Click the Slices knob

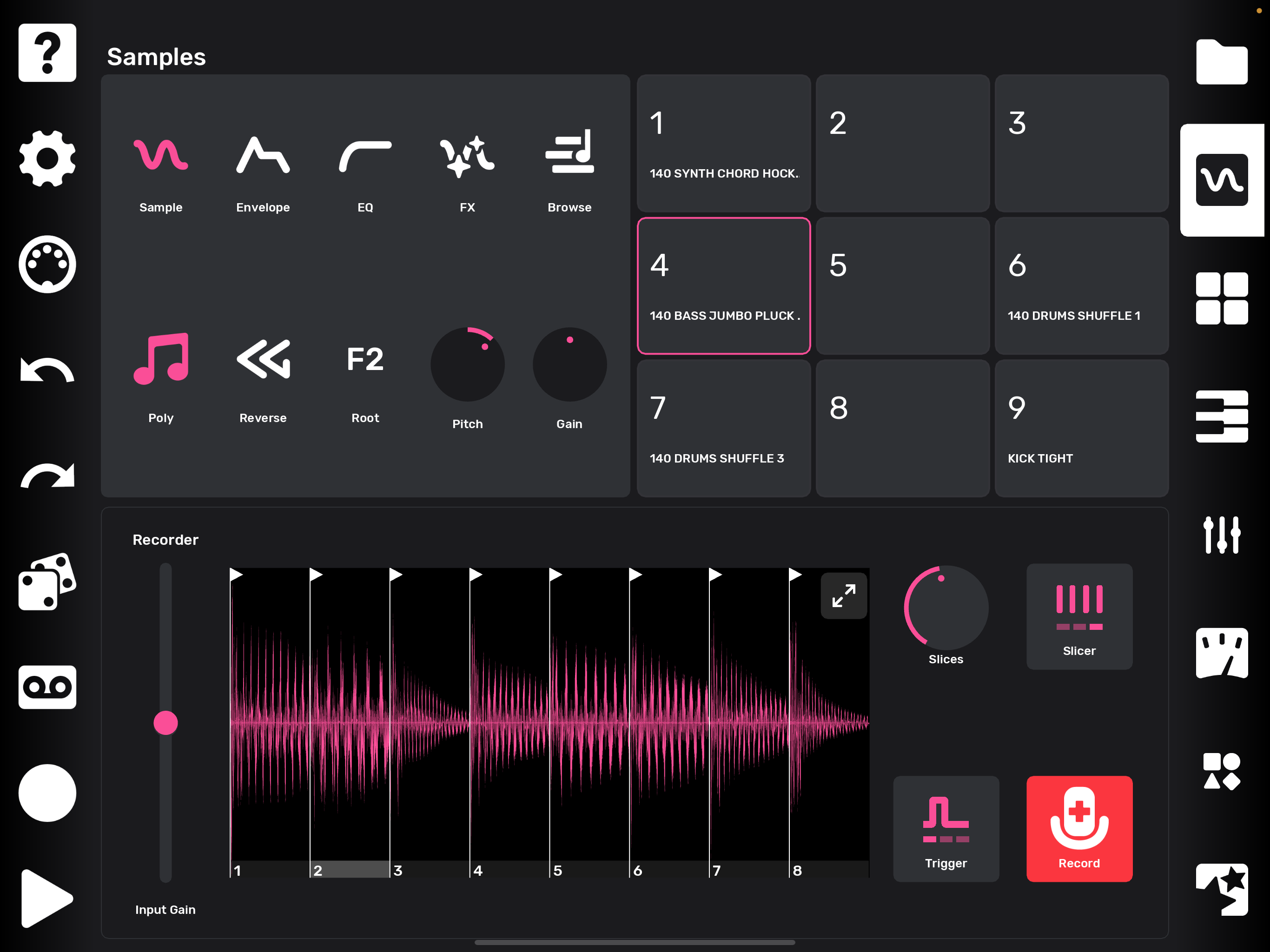[x=946, y=608]
